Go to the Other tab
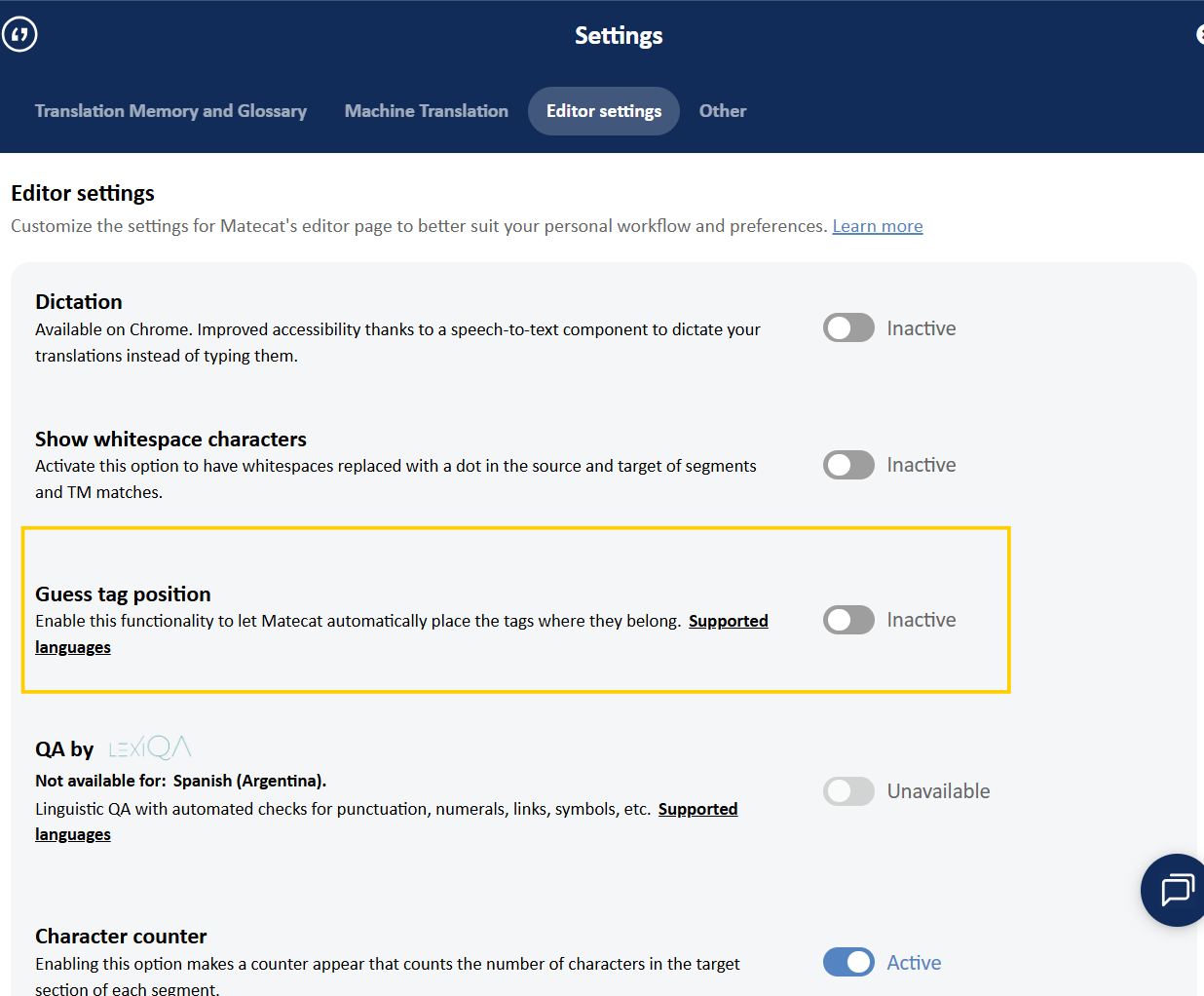 pos(722,111)
